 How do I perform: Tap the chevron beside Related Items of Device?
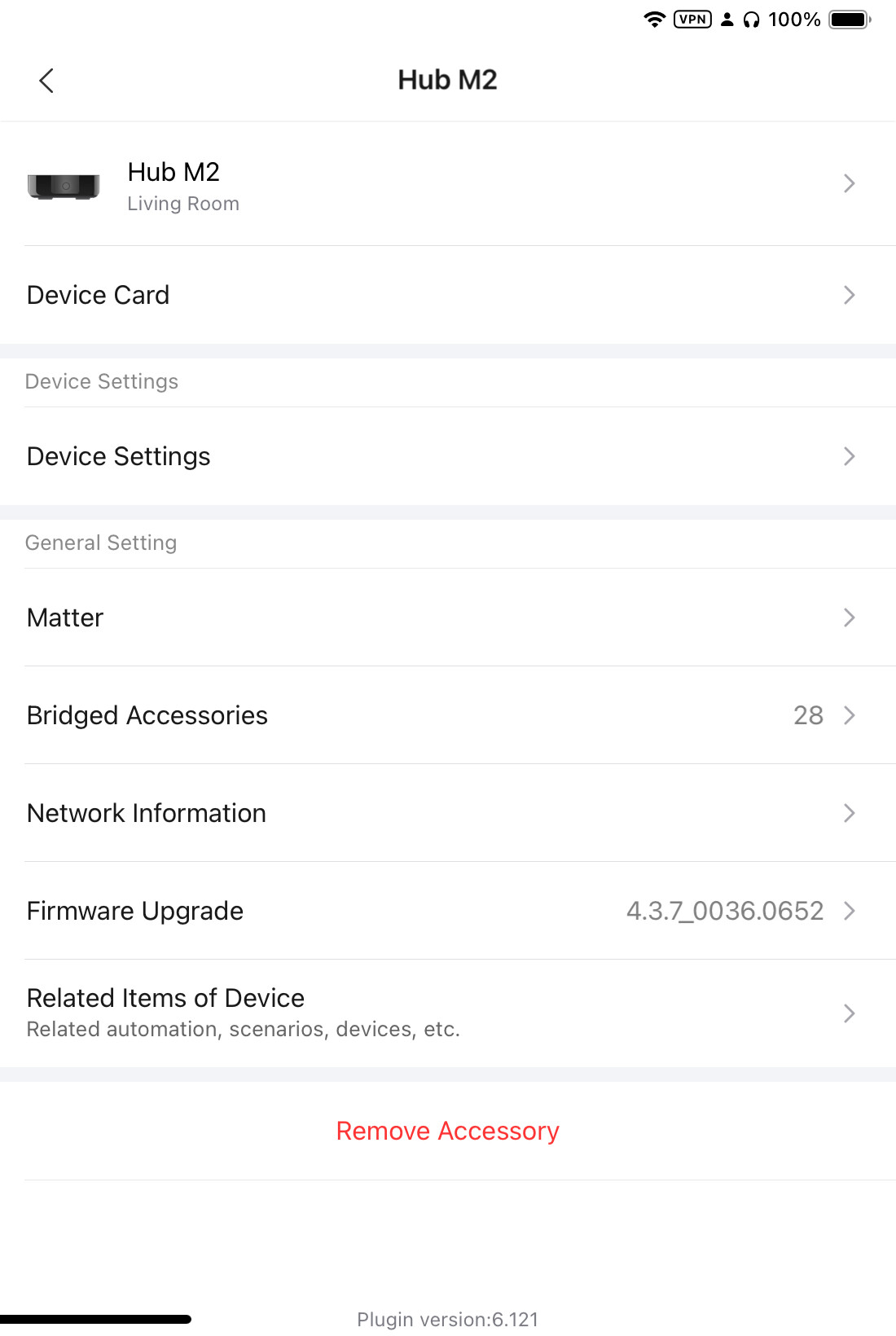click(x=849, y=1013)
